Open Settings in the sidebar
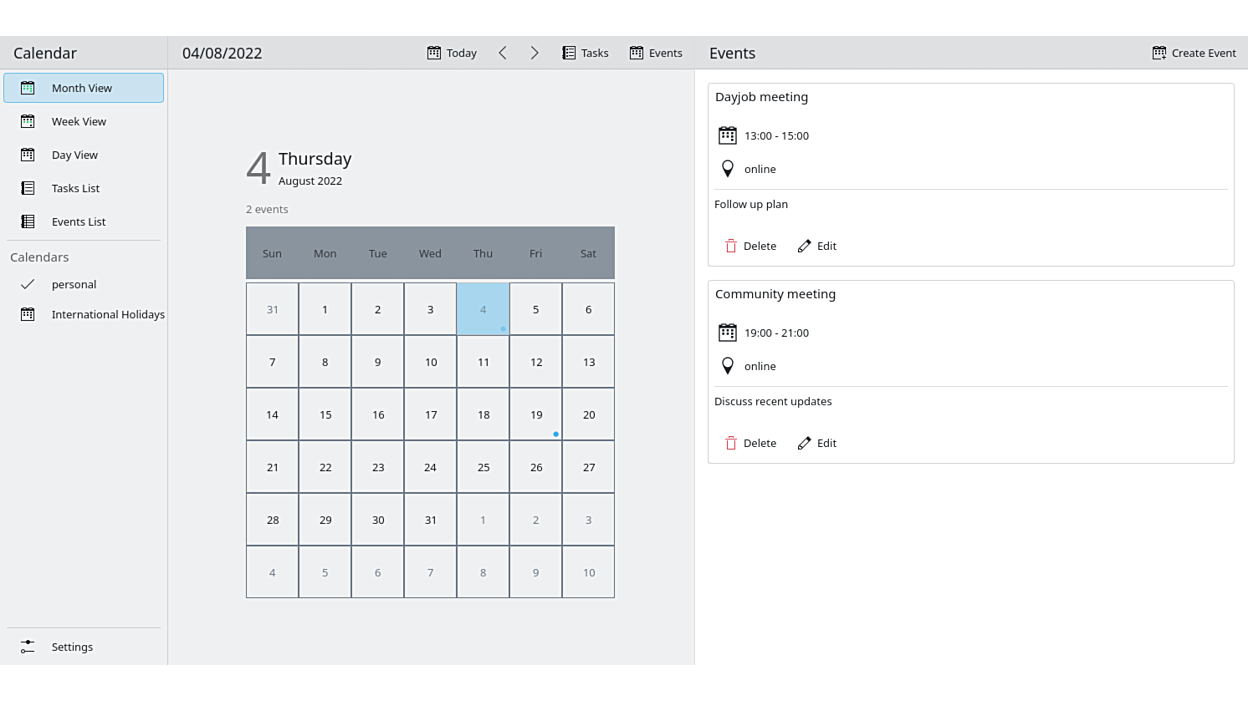 [72, 647]
